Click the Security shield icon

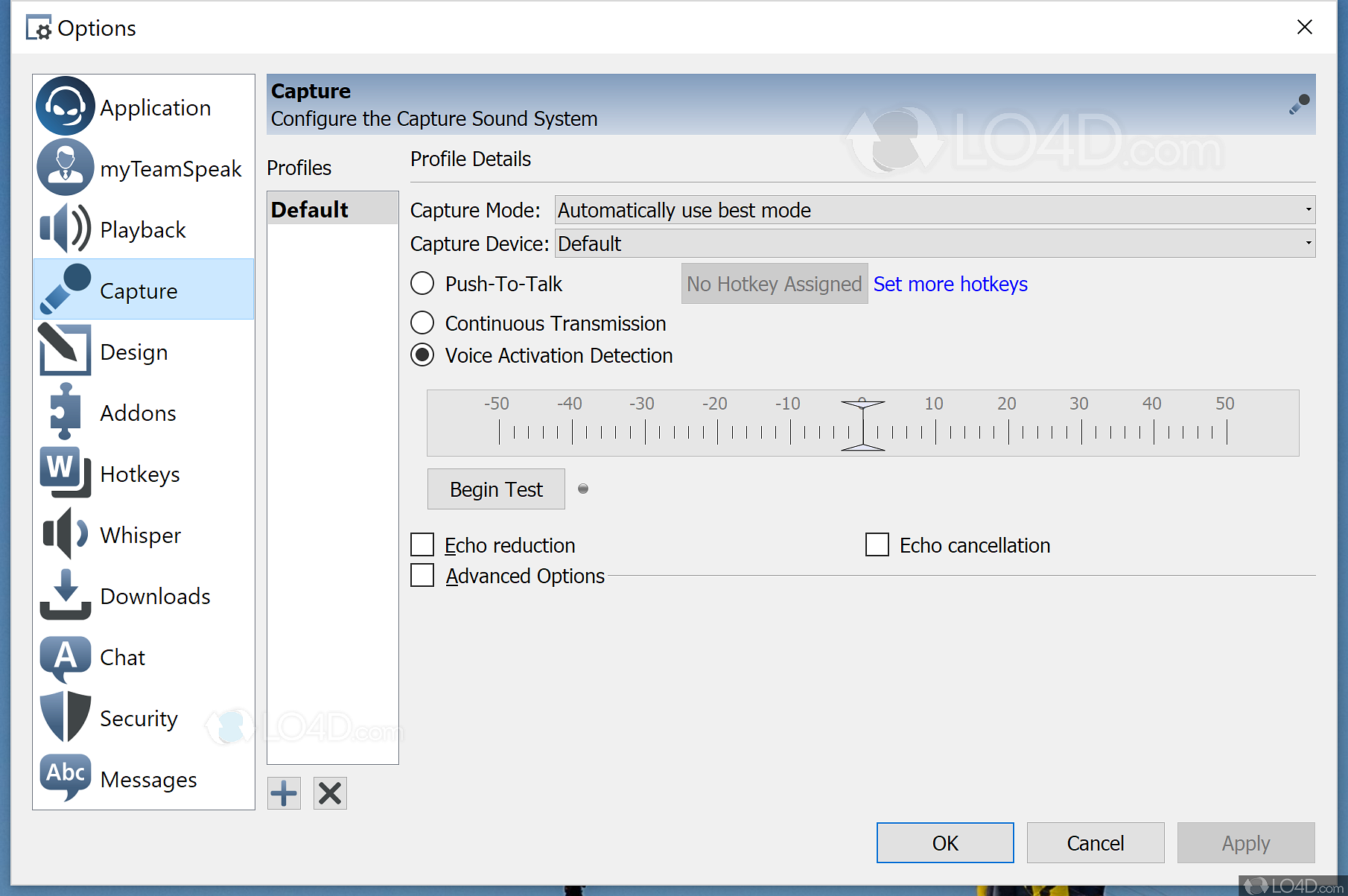click(x=64, y=717)
